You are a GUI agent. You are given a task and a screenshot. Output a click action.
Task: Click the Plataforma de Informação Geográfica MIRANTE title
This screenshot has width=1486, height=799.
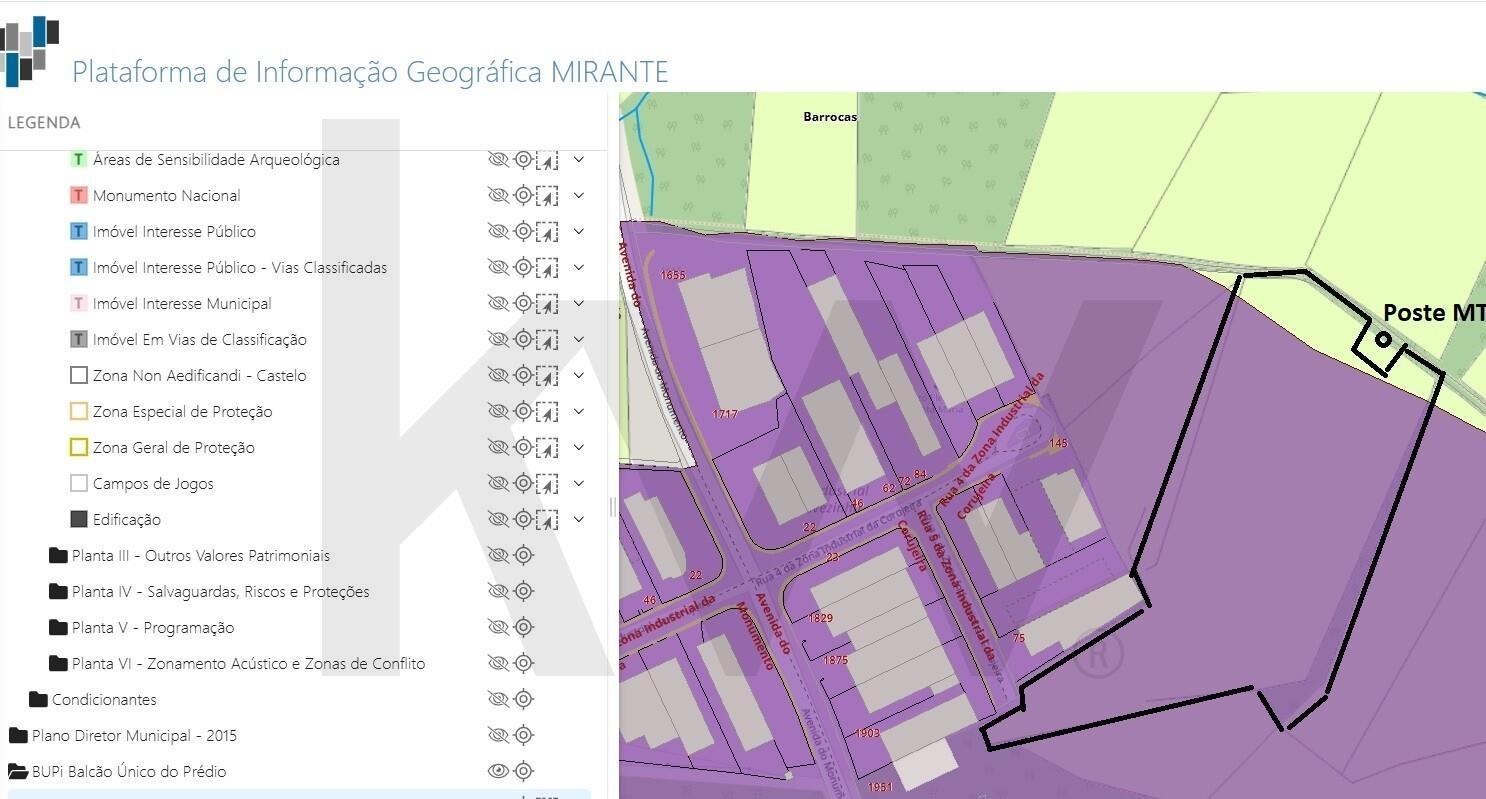point(370,72)
